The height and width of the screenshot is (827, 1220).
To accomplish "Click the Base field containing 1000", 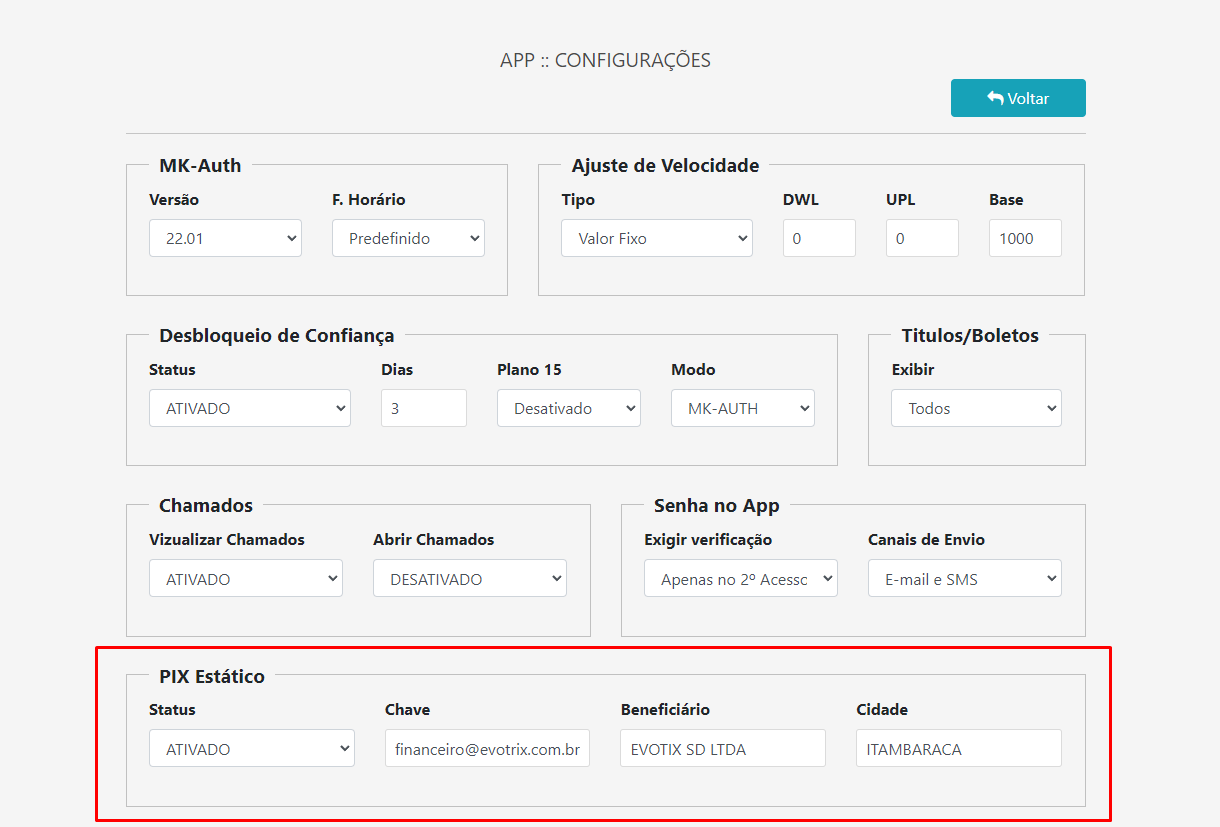I will (1025, 238).
